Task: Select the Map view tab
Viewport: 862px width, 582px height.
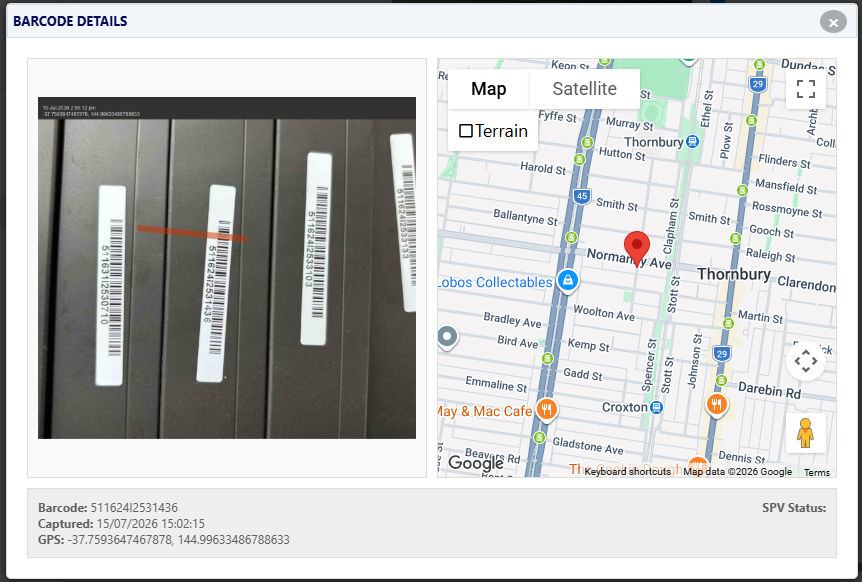Action: [x=489, y=88]
